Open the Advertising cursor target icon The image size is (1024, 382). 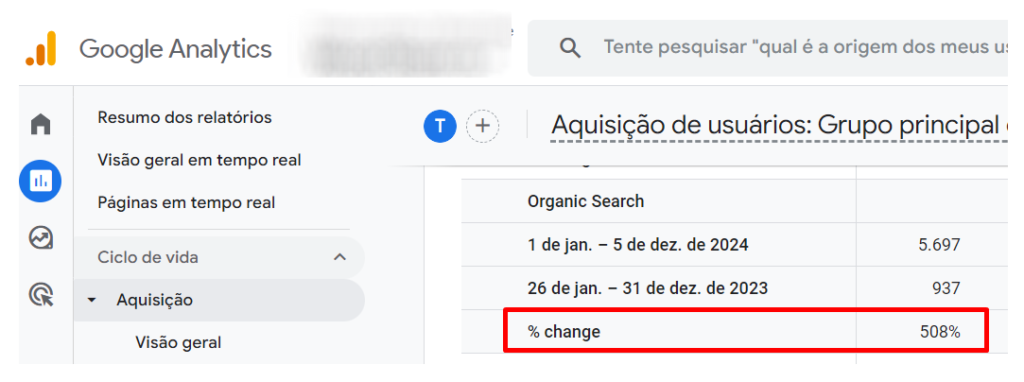point(40,294)
